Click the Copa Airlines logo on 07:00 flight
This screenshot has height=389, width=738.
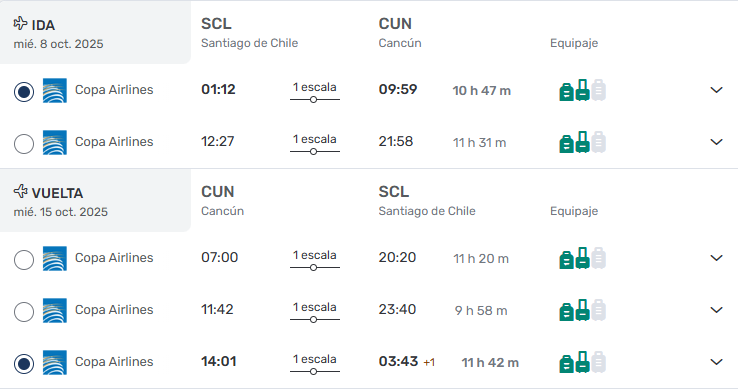(x=55, y=259)
